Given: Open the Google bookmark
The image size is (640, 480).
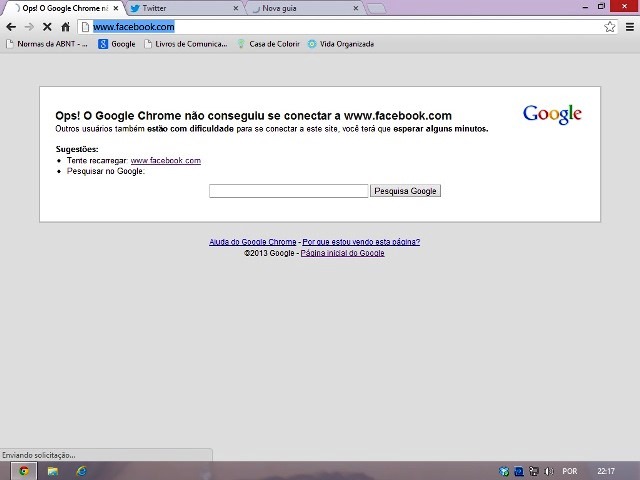Looking at the screenshot, I should click(117, 44).
